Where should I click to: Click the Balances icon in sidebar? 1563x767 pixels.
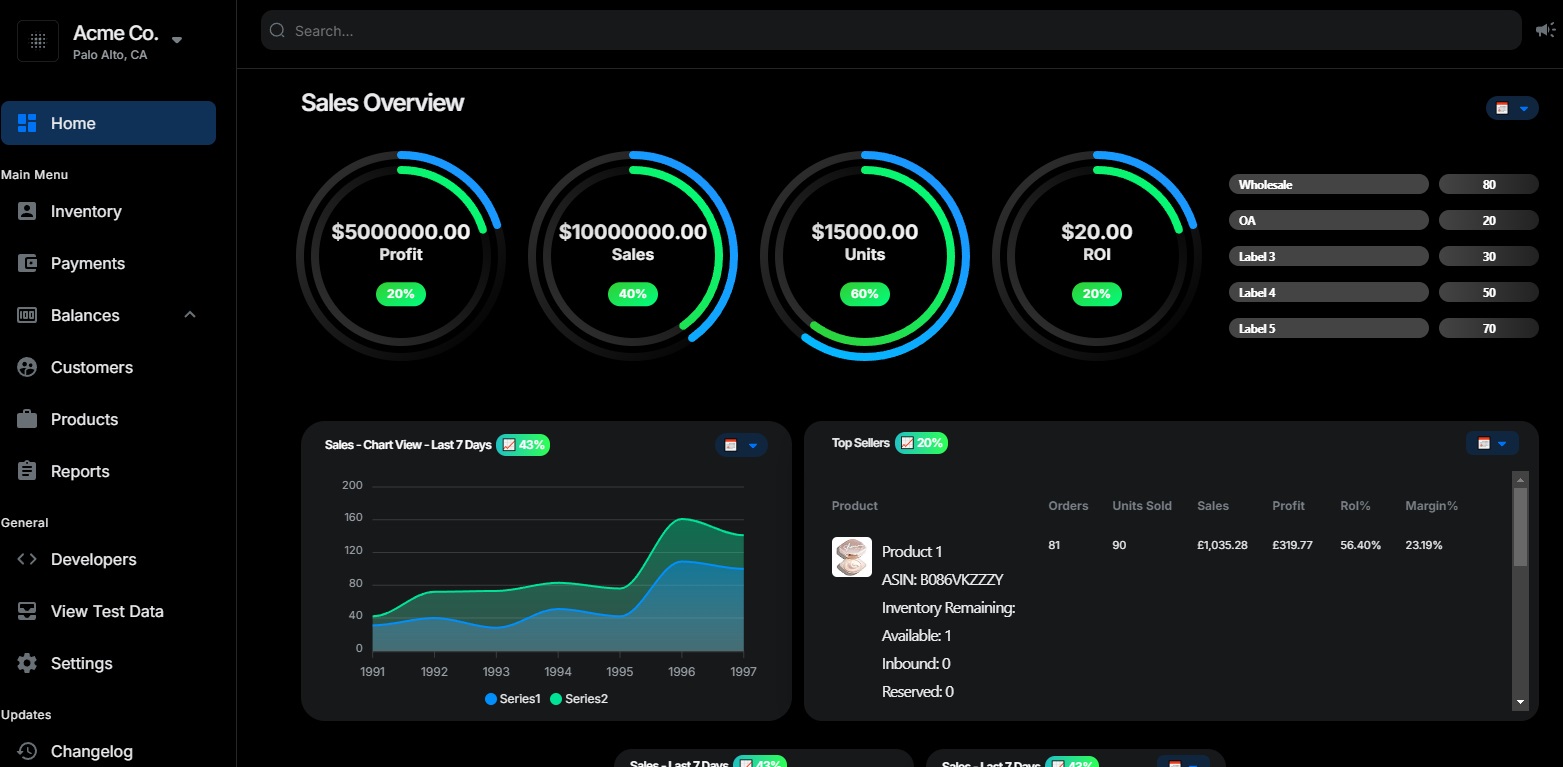pyautogui.click(x=27, y=315)
